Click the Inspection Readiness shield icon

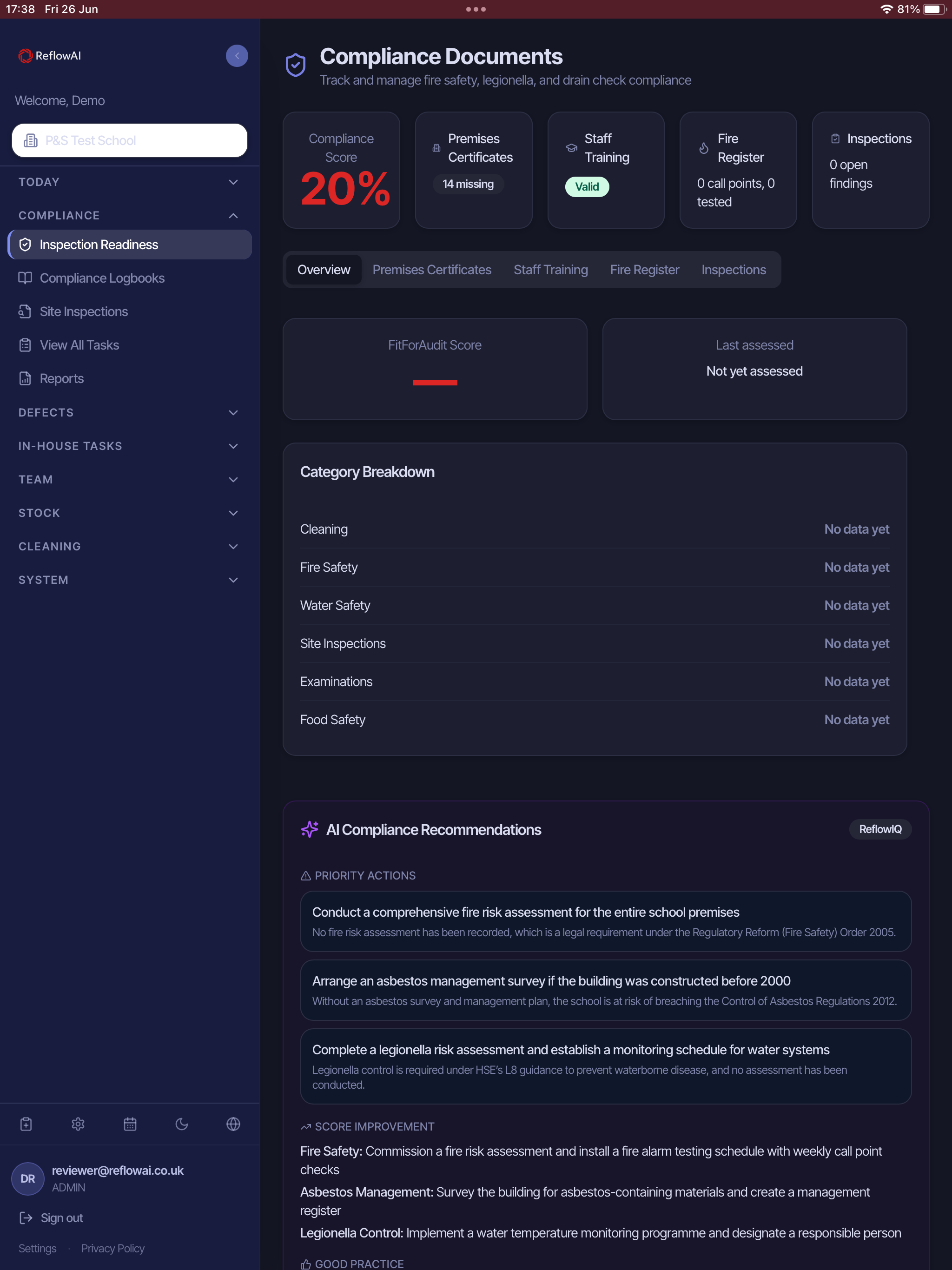(x=25, y=245)
